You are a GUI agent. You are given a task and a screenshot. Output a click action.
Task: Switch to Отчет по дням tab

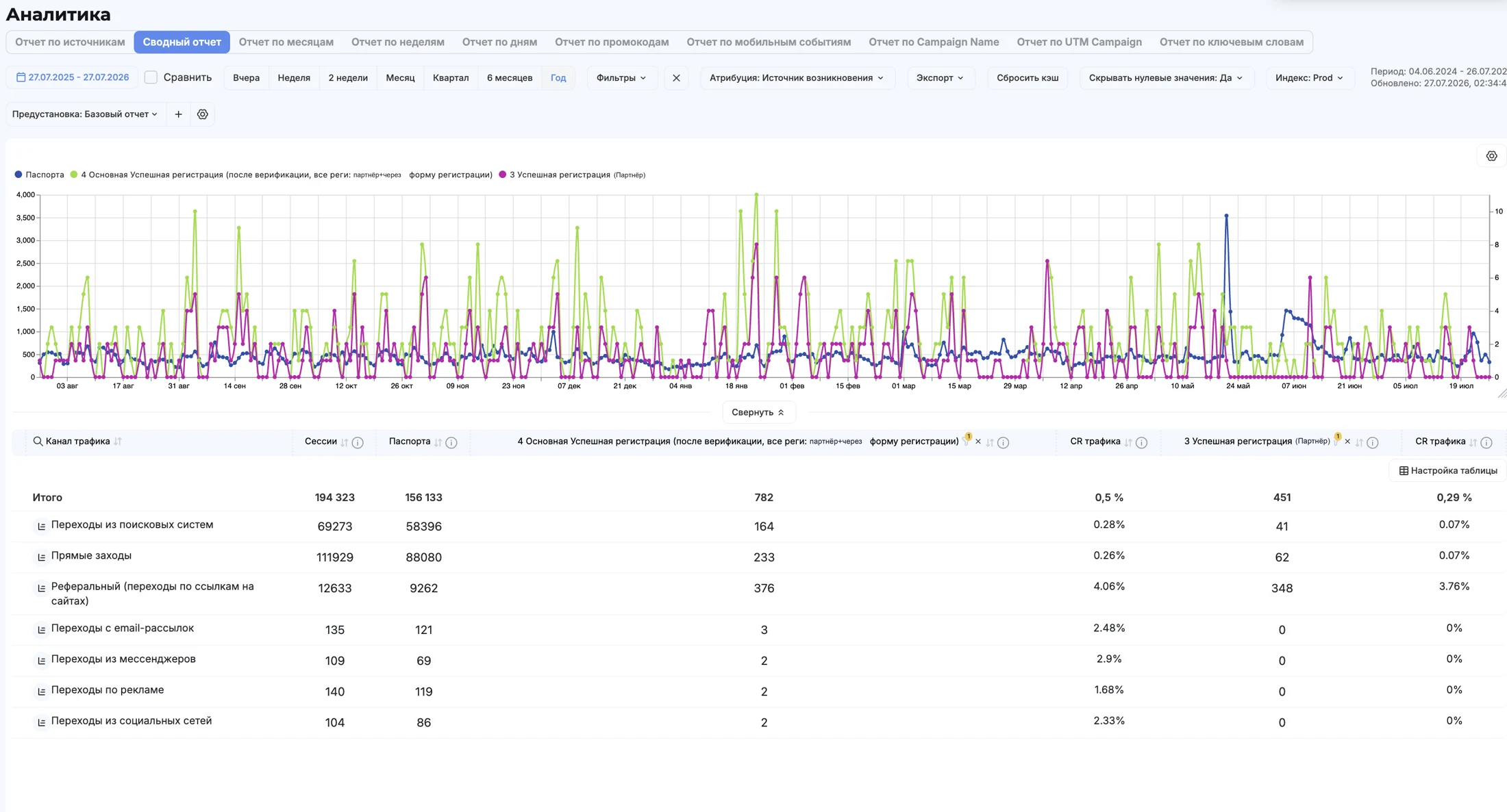[x=499, y=42]
